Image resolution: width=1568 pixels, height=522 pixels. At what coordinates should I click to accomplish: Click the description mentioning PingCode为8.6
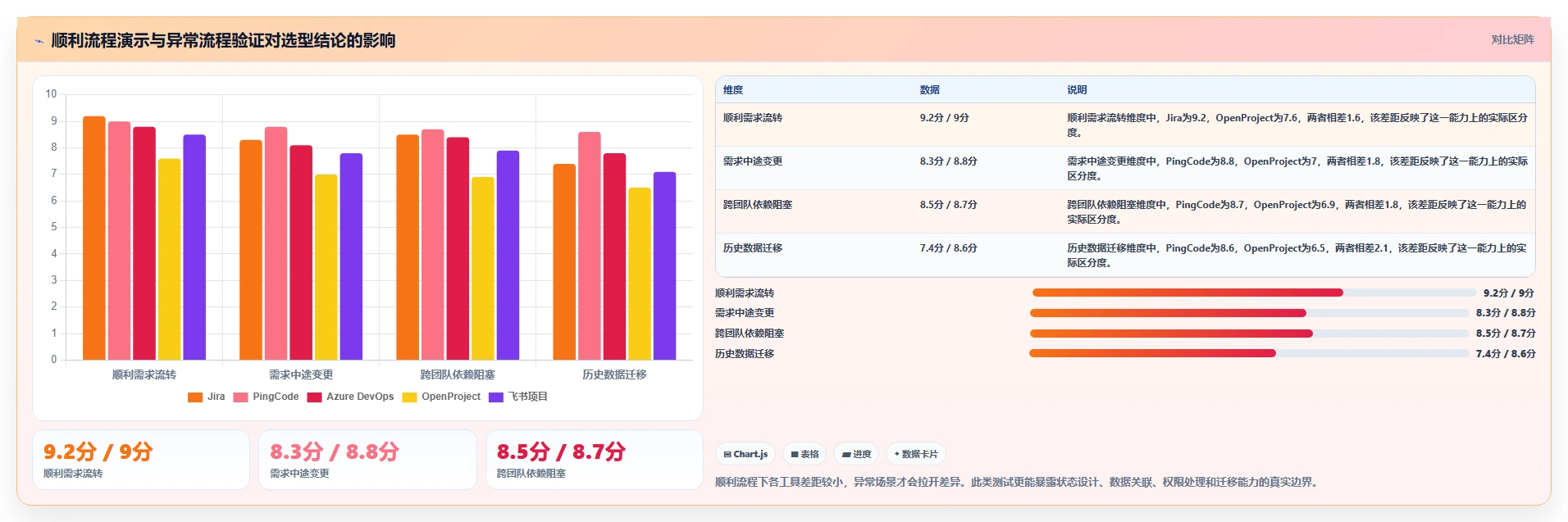[x=1297, y=256]
